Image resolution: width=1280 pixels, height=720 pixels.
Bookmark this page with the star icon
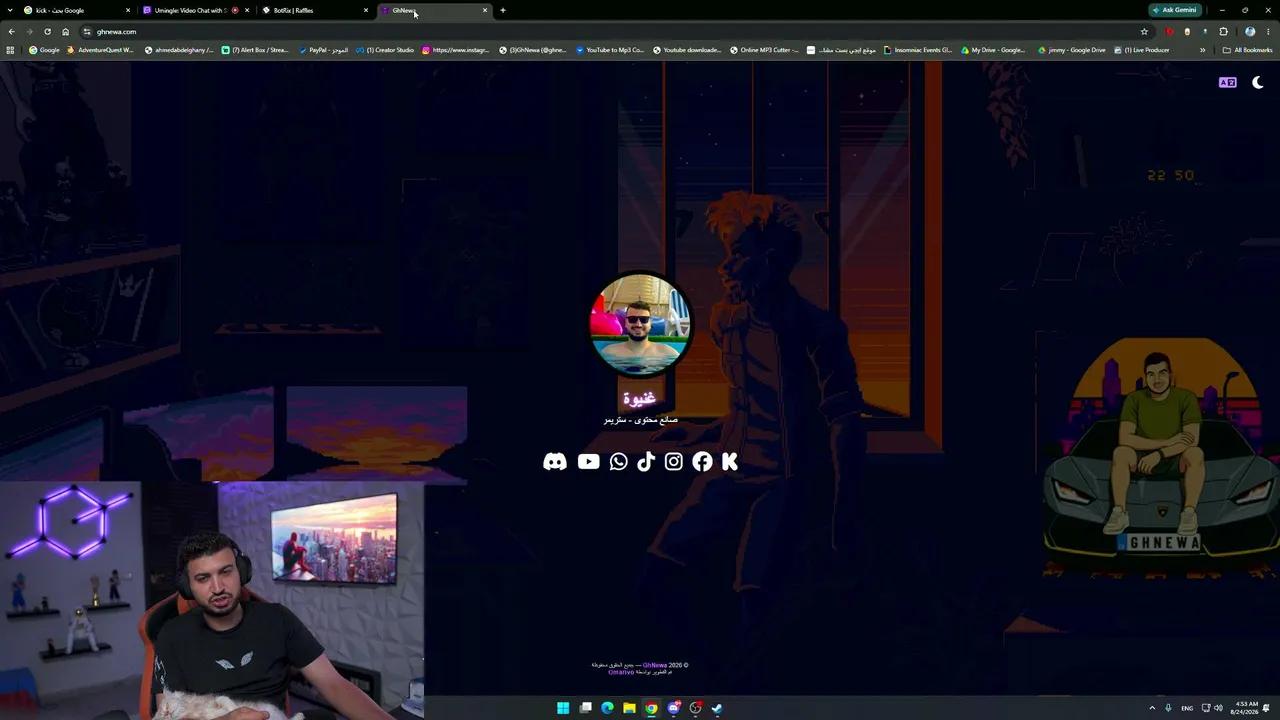[x=1144, y=32]
